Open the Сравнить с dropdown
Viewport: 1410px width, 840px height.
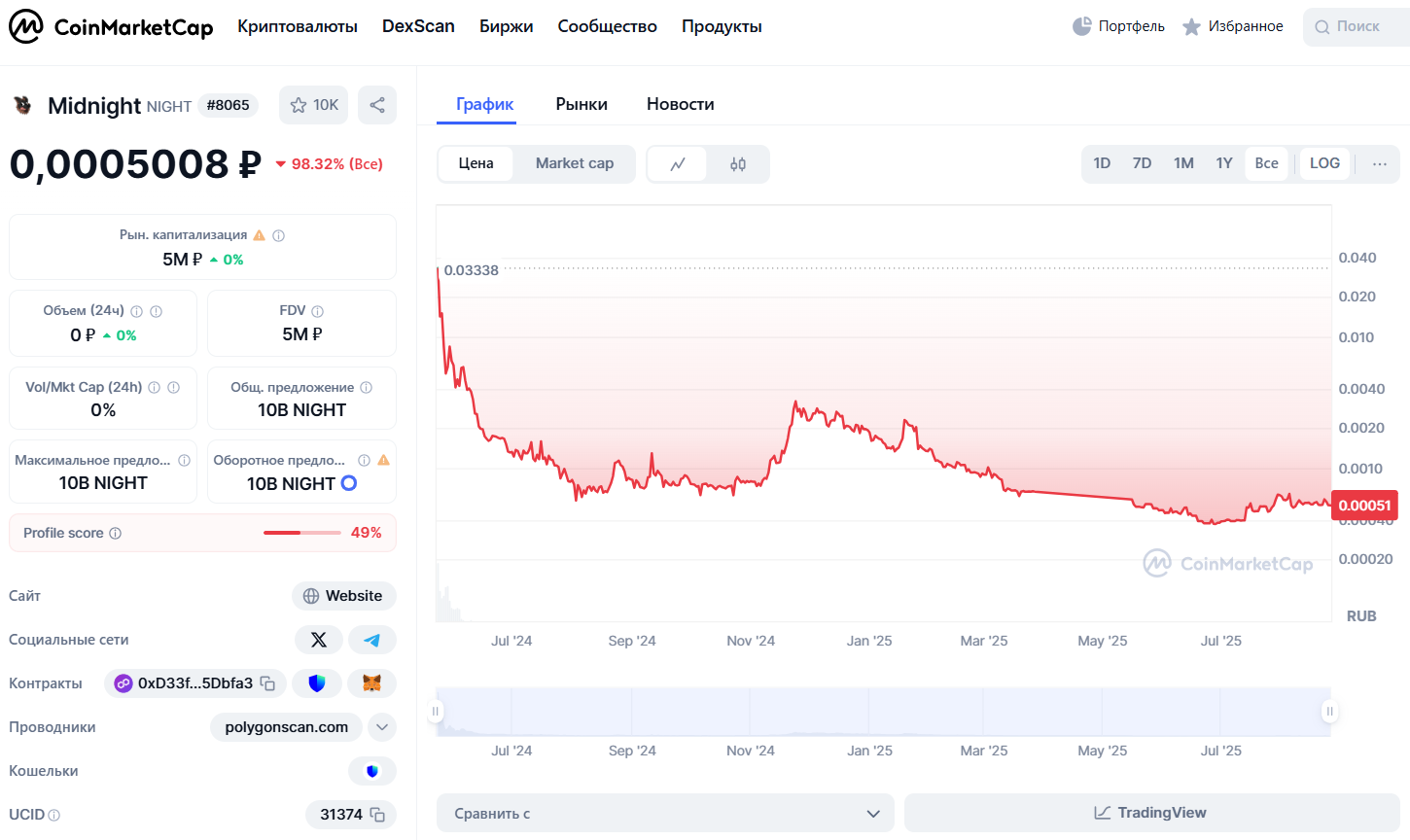coord(665,814)
